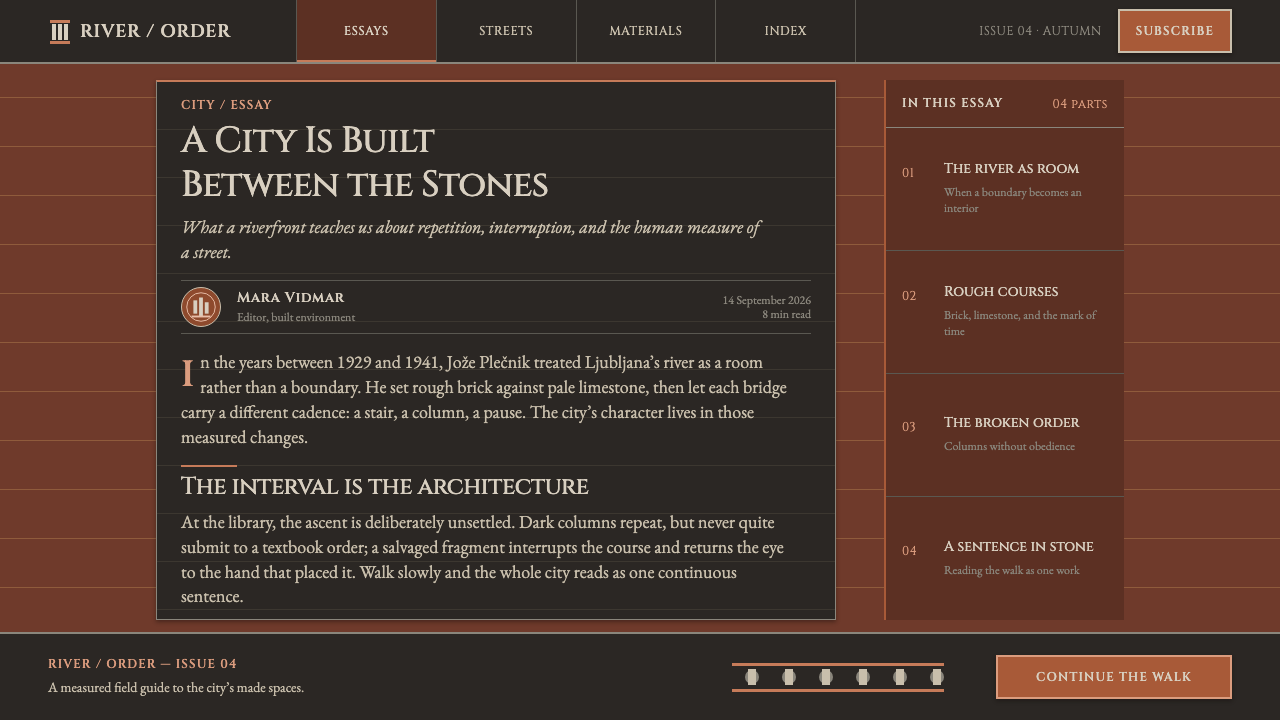Click the paragraph starting 'At the library'
The image size is (1280, 720).
(483, 560)
